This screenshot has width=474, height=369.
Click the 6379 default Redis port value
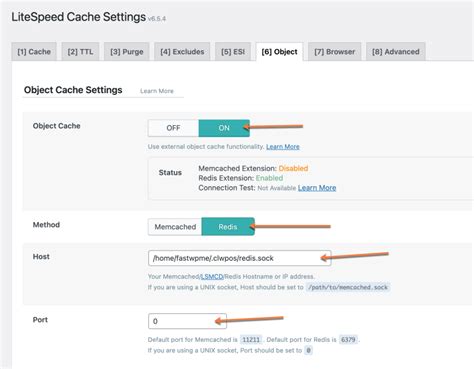pyautogui.click(x=348, y=339)
